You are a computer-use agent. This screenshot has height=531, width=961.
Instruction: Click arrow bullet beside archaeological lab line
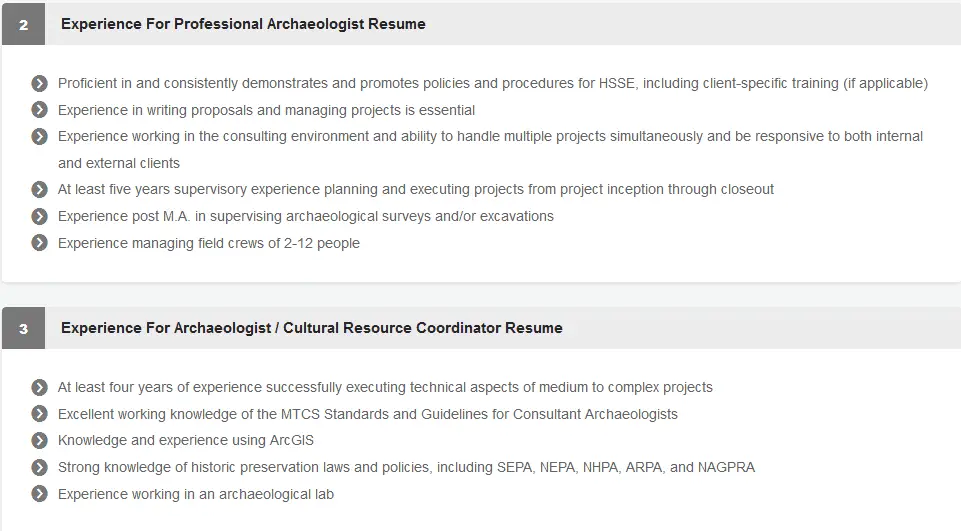pyautogui.click(x=40, y=494)
